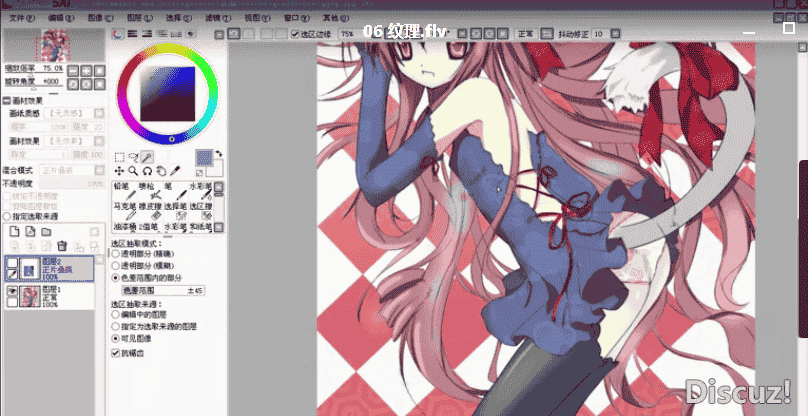Zoom in with navigator plus button
Screen dimensions: 808x416
[87, 71]
